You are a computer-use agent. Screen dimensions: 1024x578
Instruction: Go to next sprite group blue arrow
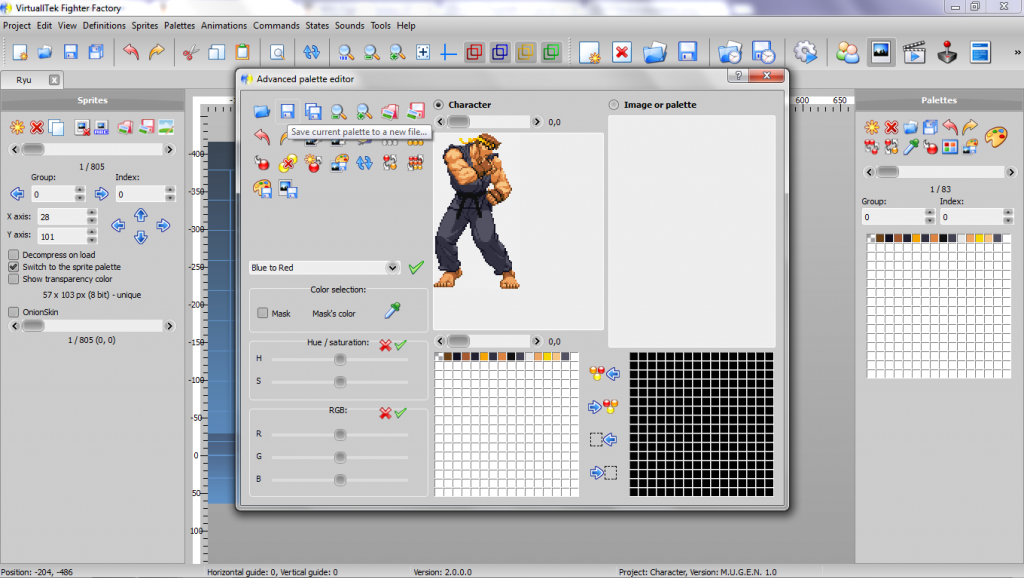101,194
